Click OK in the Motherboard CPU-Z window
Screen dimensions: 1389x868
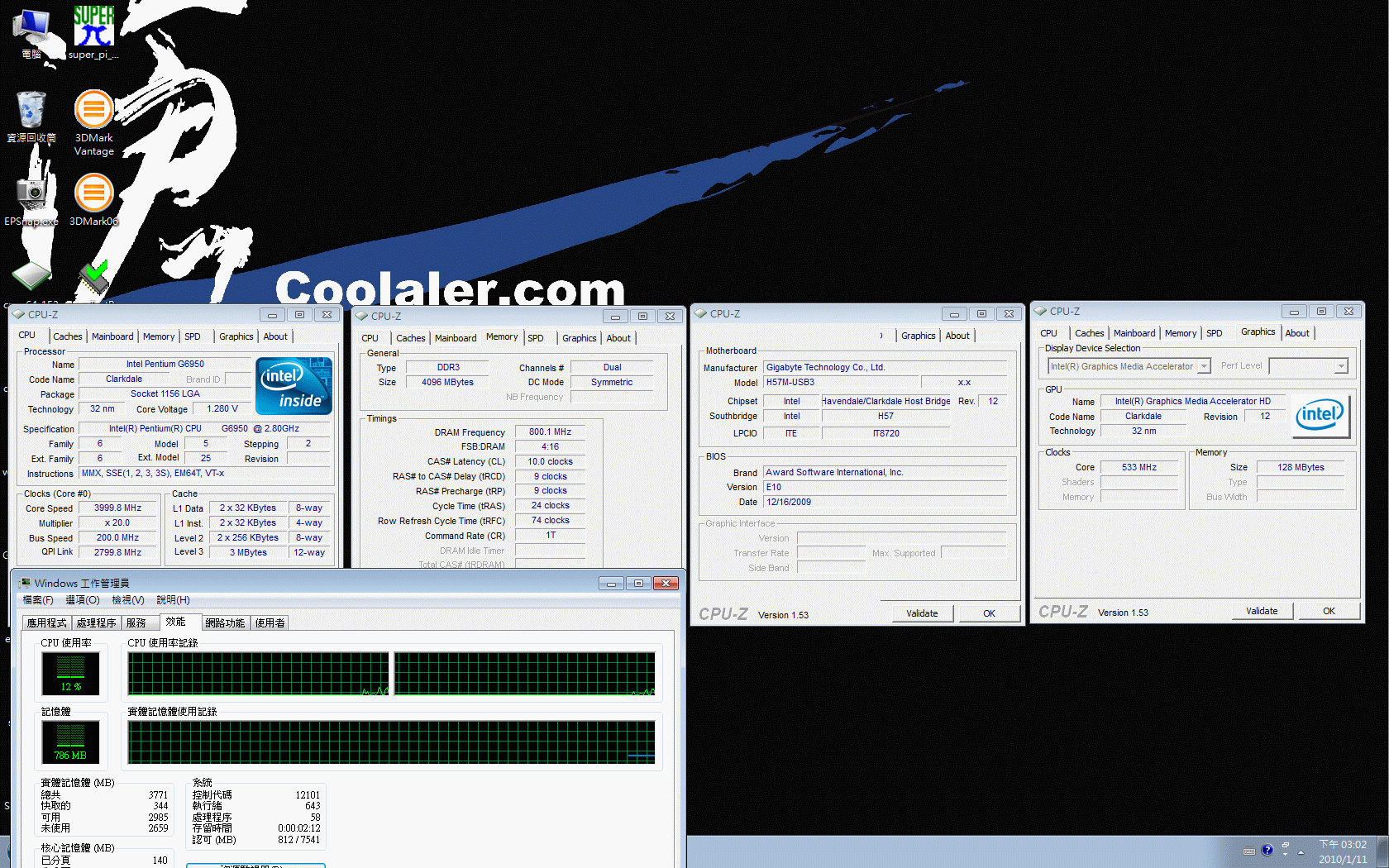989,613
